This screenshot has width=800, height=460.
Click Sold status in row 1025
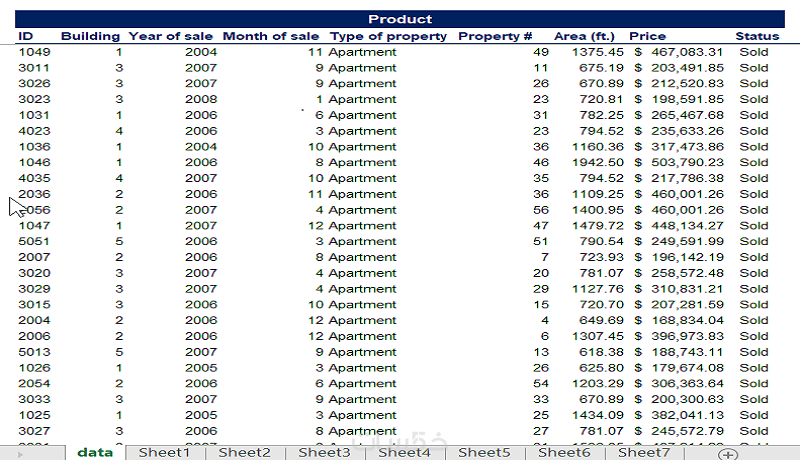754,415
